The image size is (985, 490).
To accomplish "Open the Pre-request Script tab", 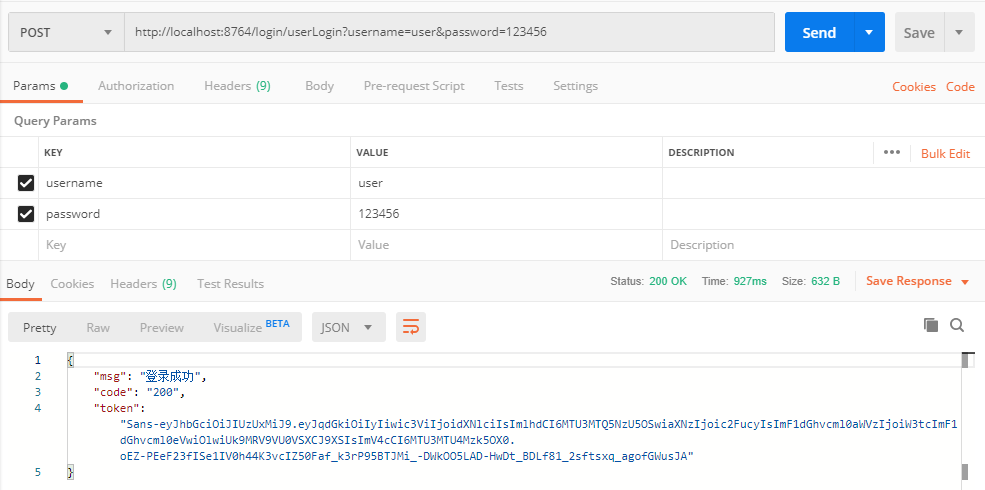I will tap(414, 86).
